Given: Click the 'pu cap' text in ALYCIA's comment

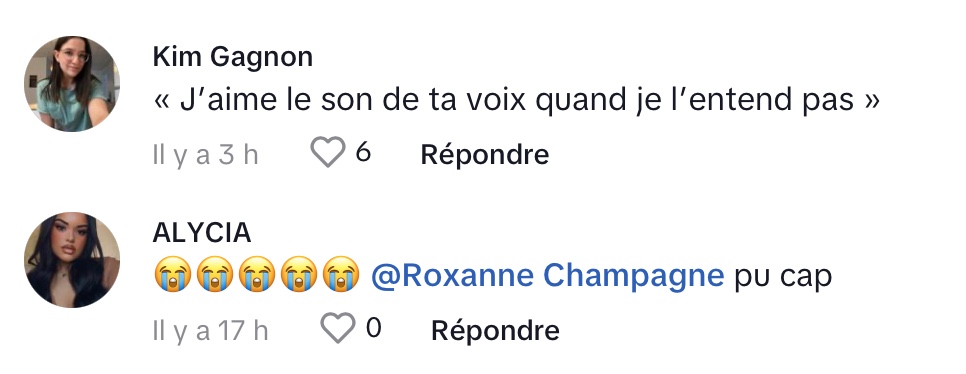Looking at the screenshot, I should coord(783,277).
